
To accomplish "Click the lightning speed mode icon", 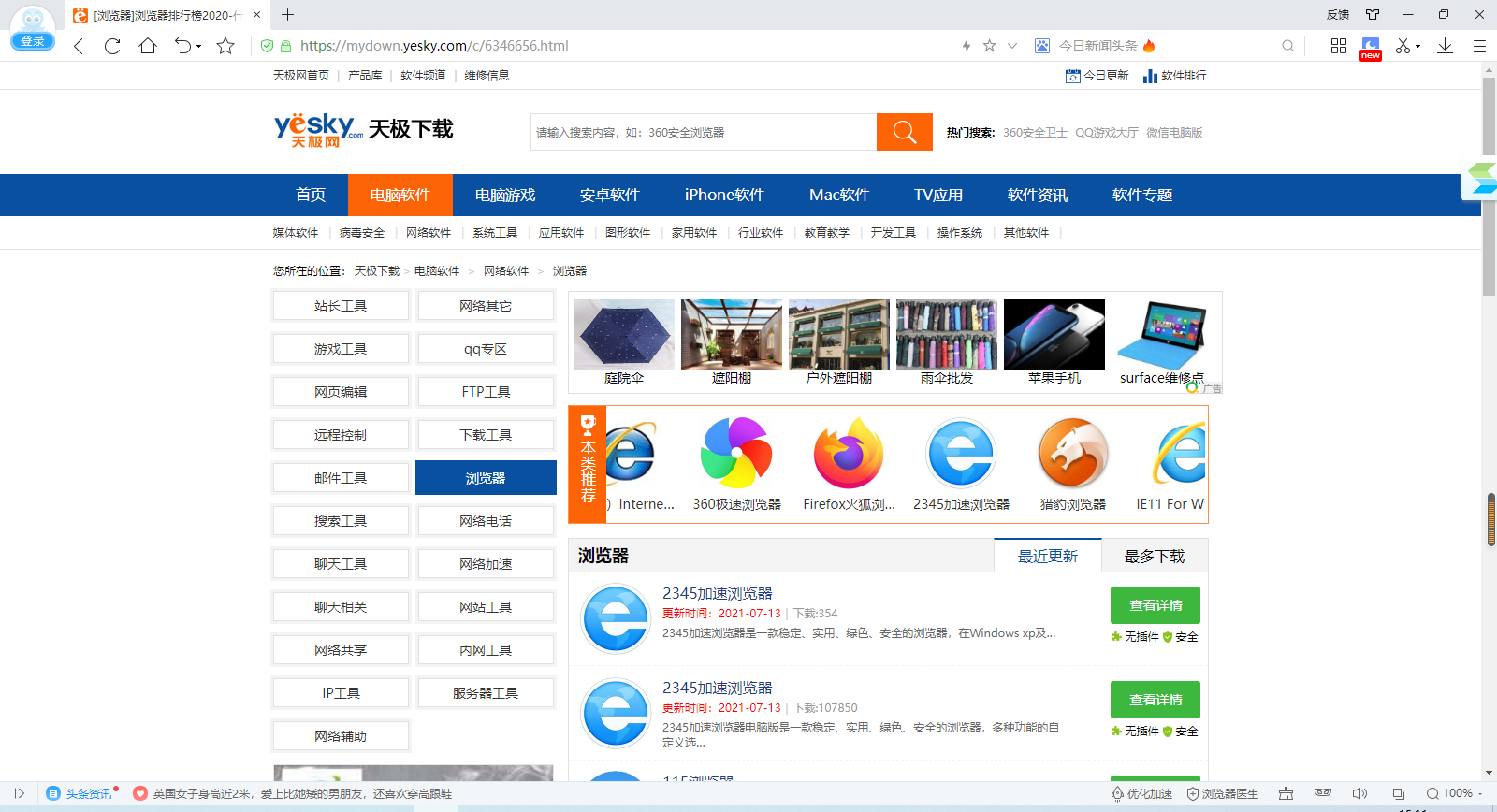I will tap(967, 46).
